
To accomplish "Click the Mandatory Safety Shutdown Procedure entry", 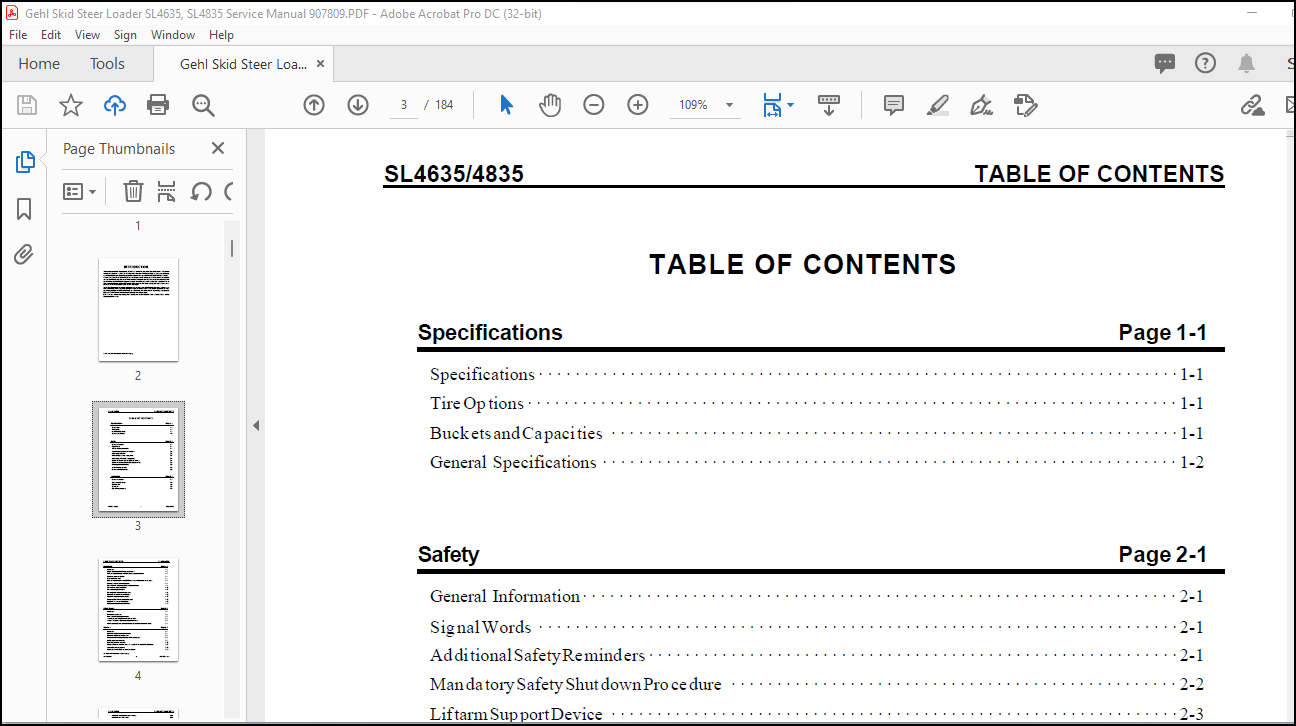I will click(576, 685).
